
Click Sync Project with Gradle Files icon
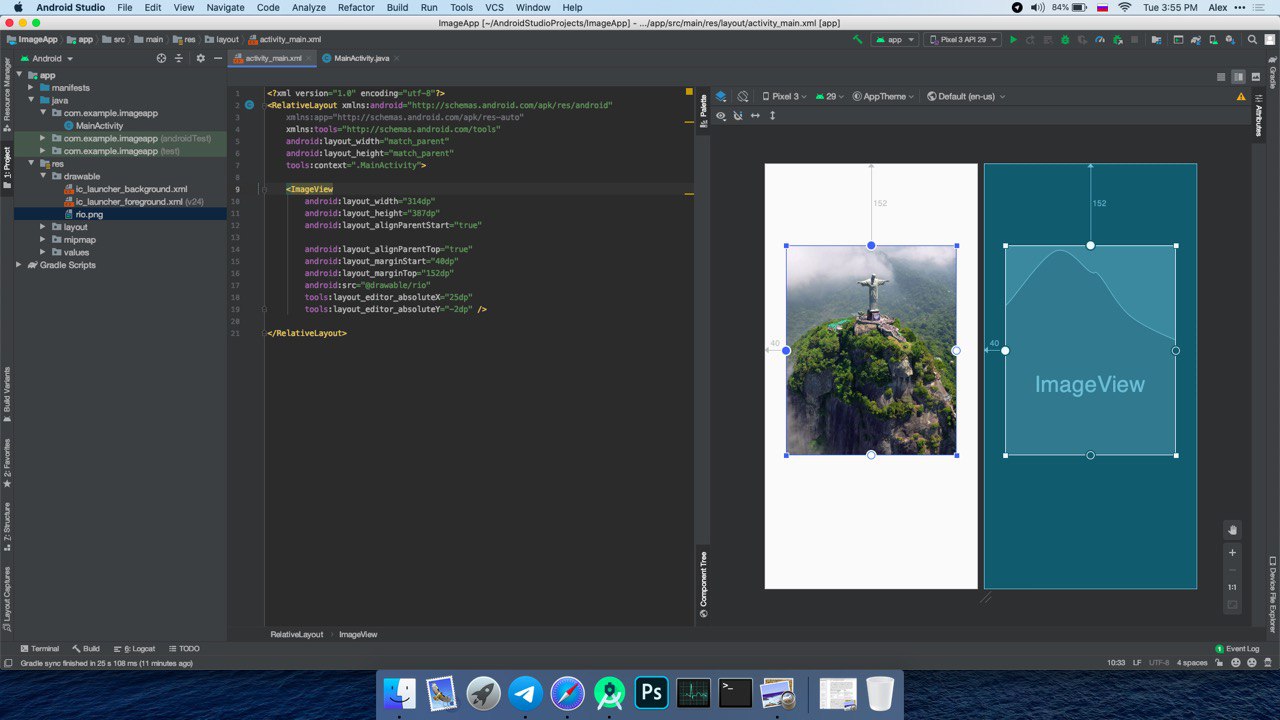pyautogui.click(x=1196, y=40)
